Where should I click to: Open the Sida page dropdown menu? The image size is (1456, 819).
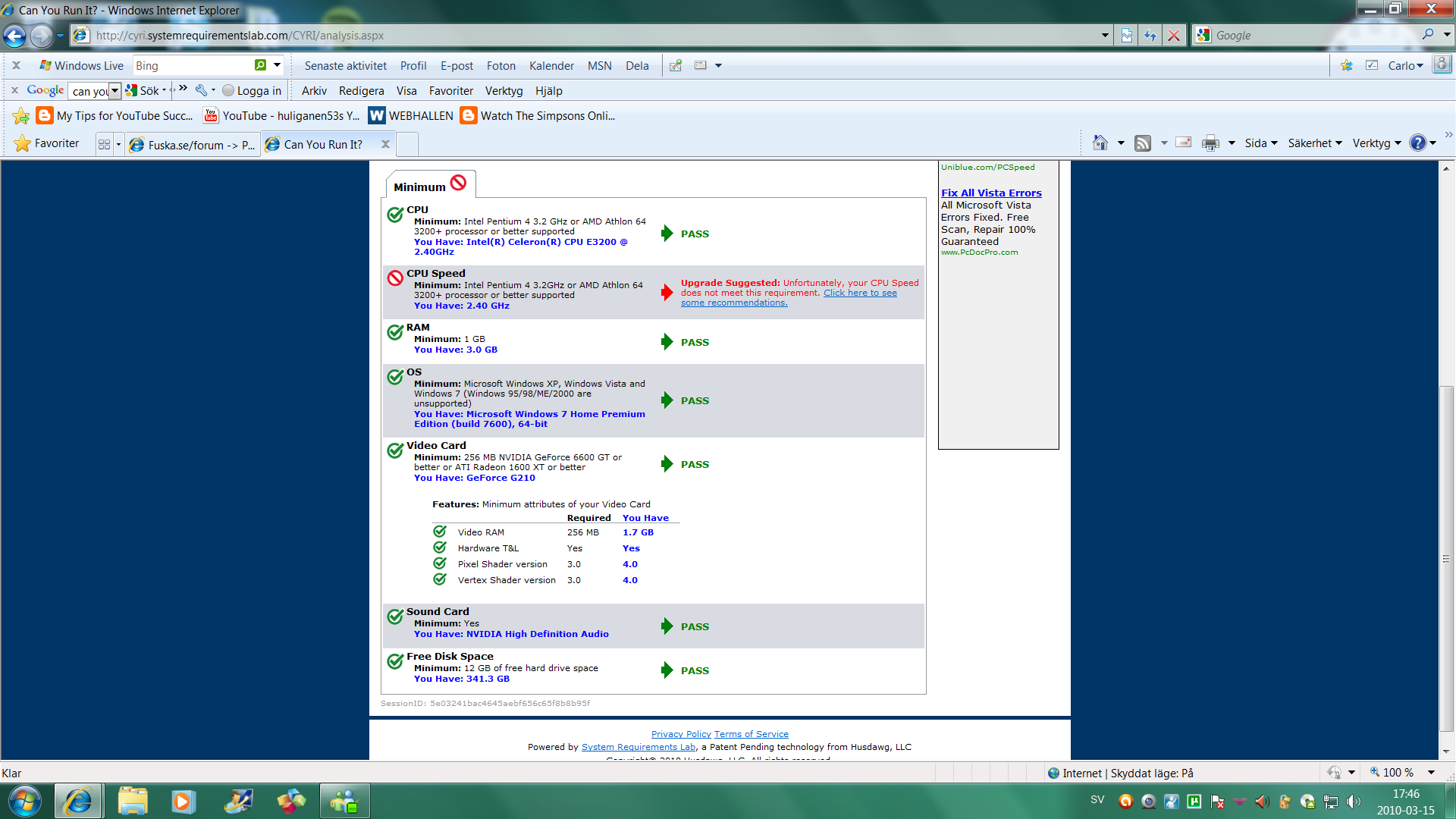1260,143
